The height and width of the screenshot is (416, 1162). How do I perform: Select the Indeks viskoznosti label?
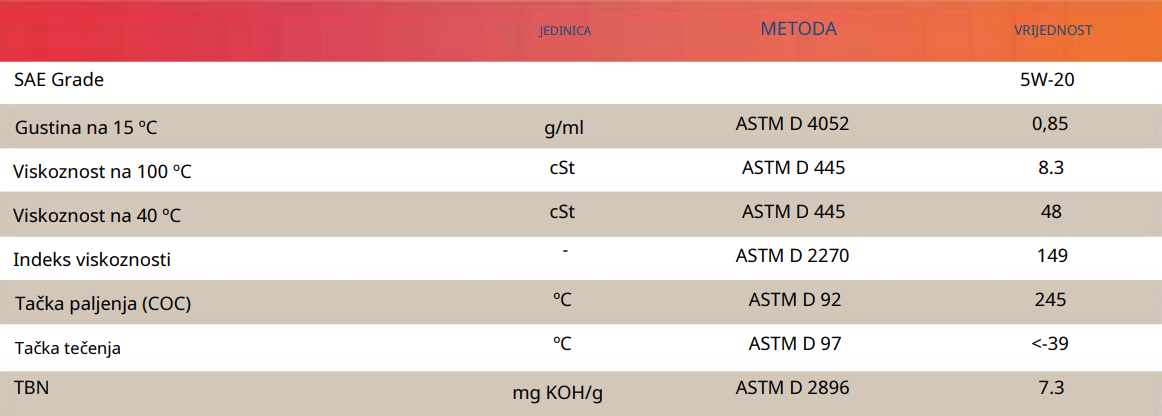(x=92, y=260)
